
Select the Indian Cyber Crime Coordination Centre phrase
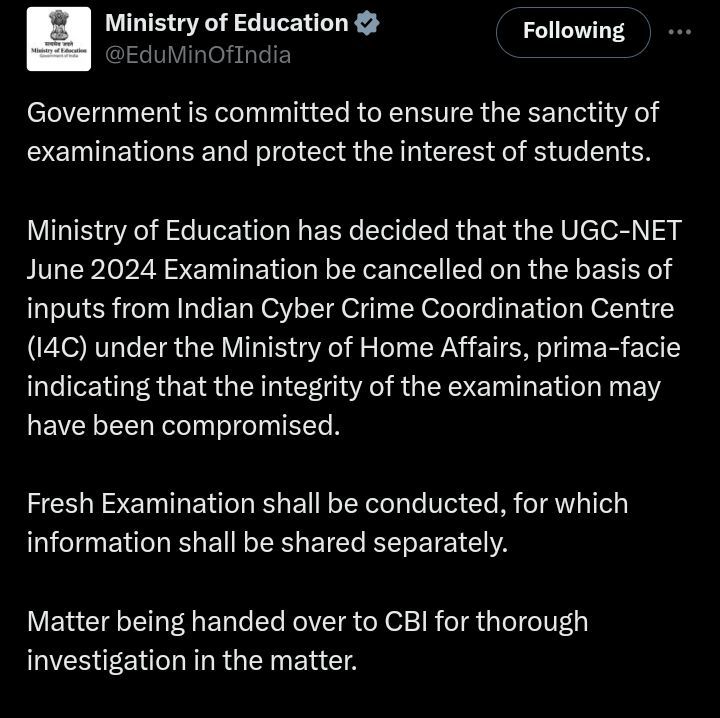point(425,309)
